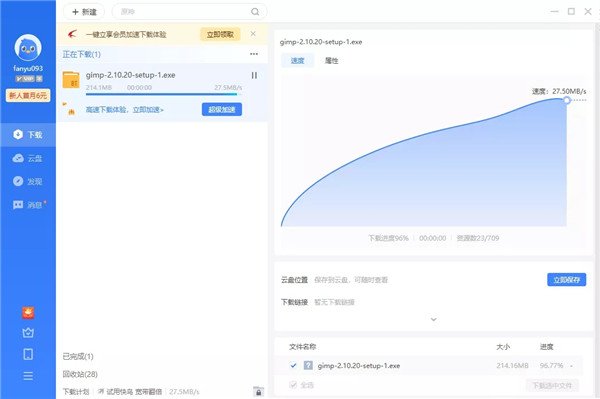Maximize the window
Viewport: 600px width, 399px height.
(x=571, y=11)
